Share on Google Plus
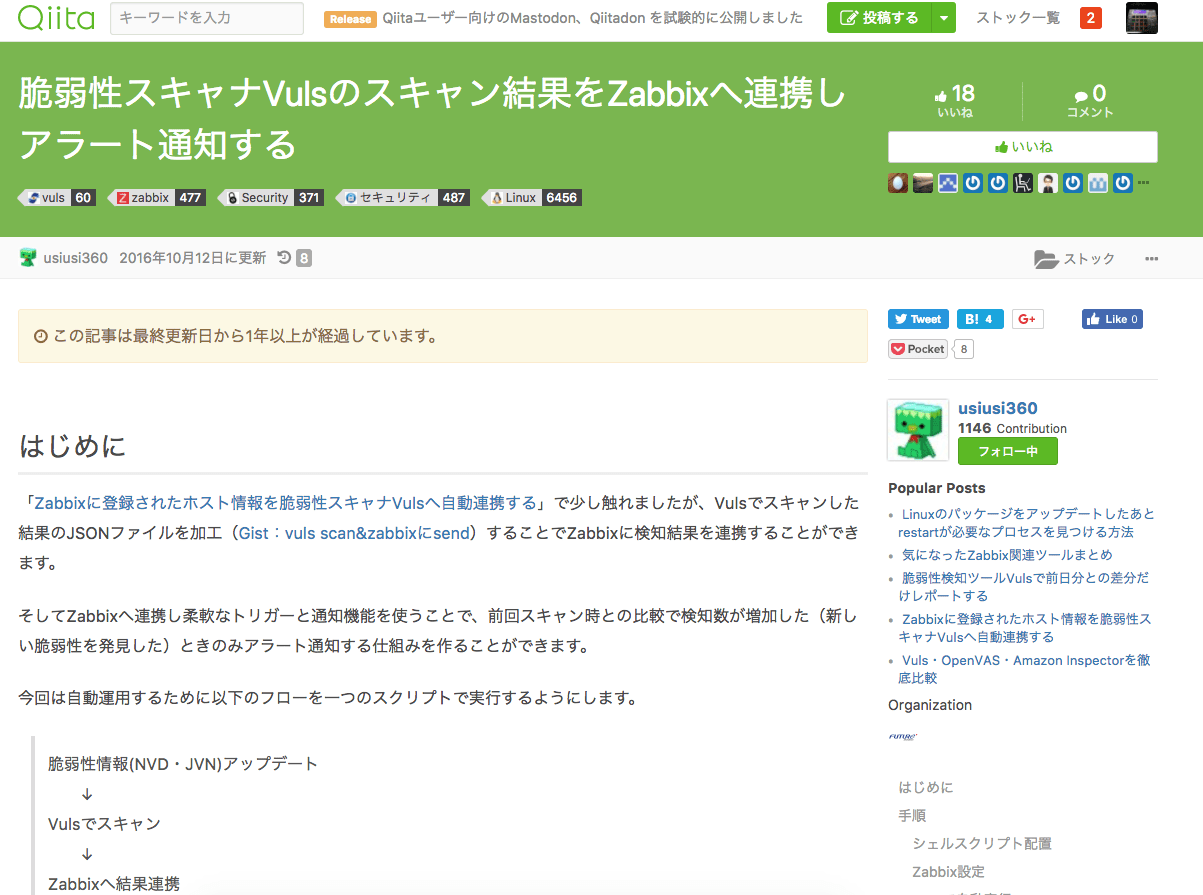The image size is (1203, 895). 1027,319
